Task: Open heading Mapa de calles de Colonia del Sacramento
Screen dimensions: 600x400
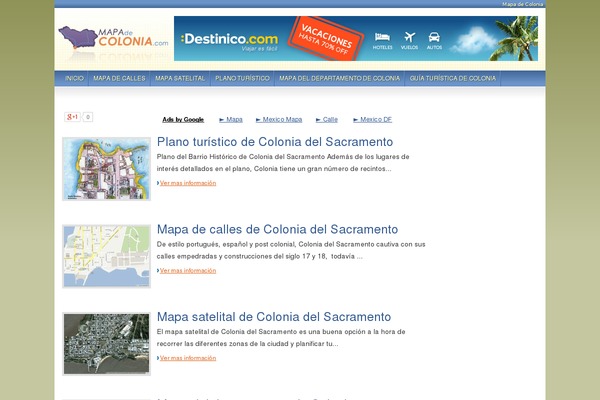Action: point(277,229)
